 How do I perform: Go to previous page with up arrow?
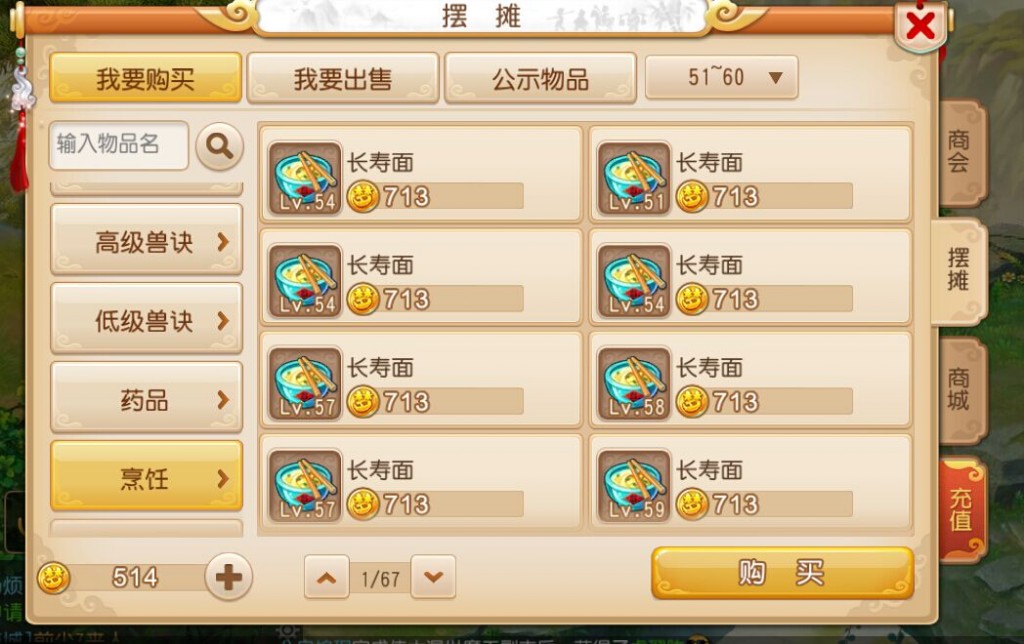tap(327, 577)
